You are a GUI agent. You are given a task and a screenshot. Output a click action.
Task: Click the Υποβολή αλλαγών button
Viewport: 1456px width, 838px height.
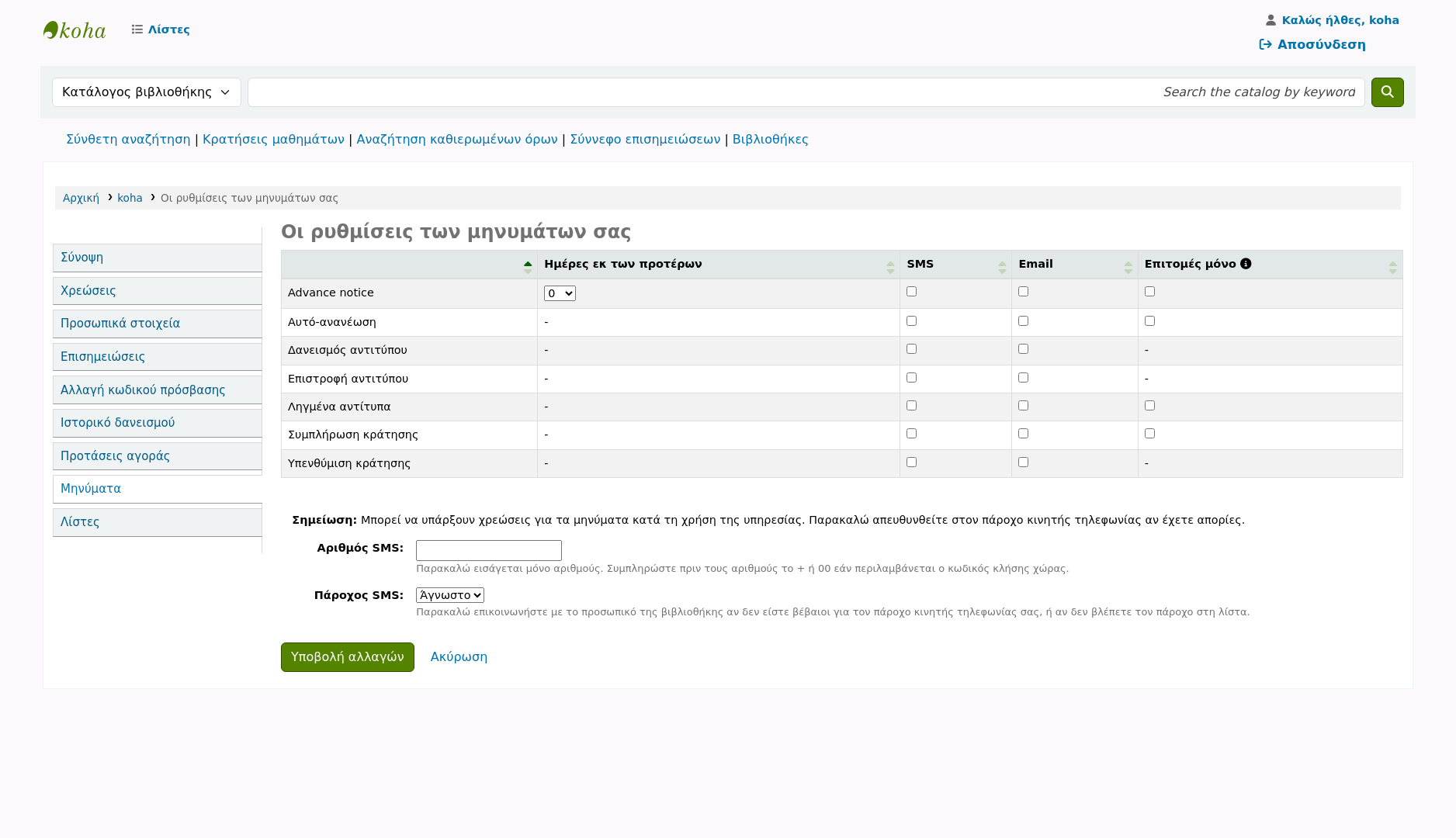click(348, 657)
